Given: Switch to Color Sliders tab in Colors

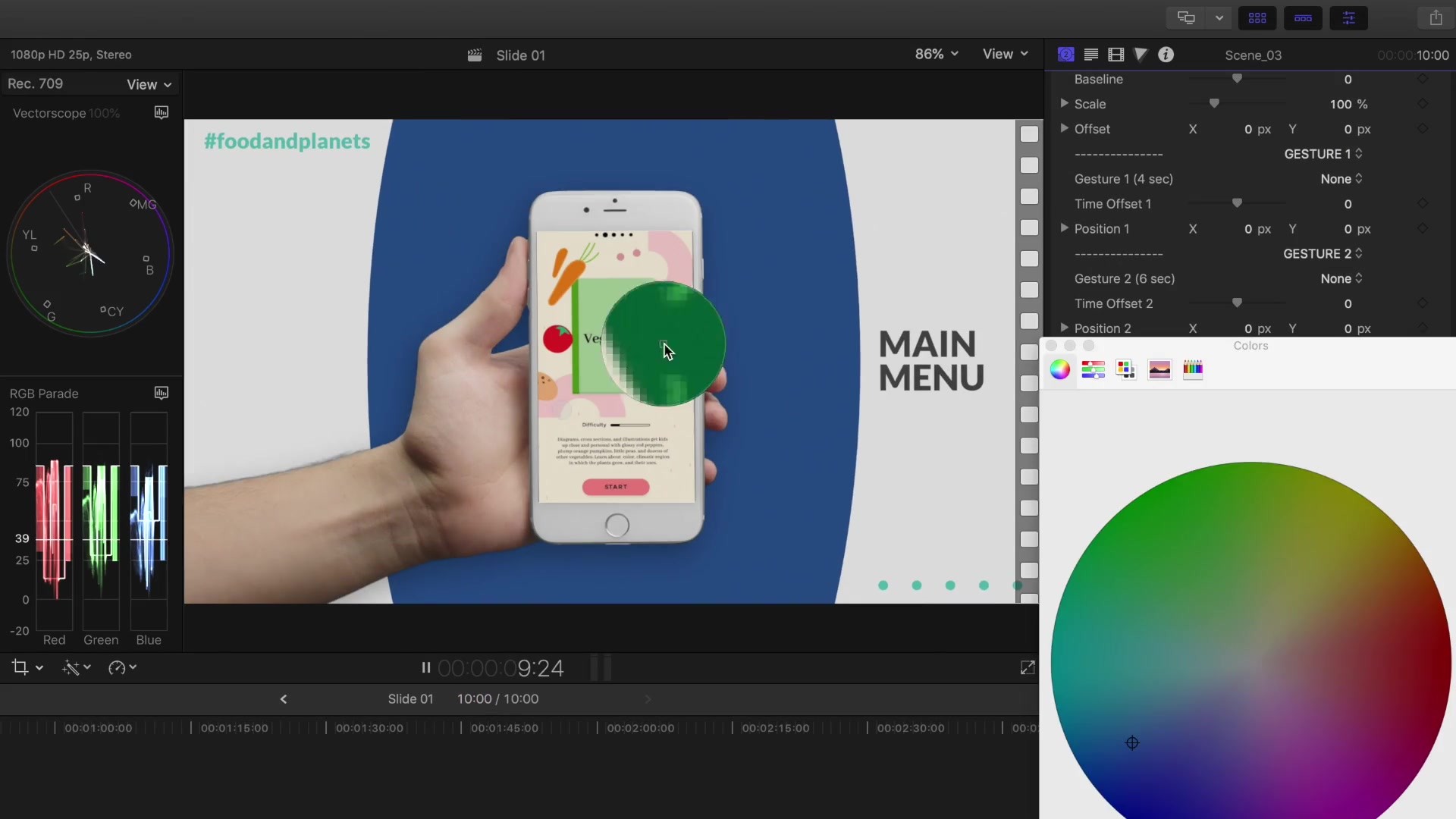Looking at the screenshot, I should 1093,369.
